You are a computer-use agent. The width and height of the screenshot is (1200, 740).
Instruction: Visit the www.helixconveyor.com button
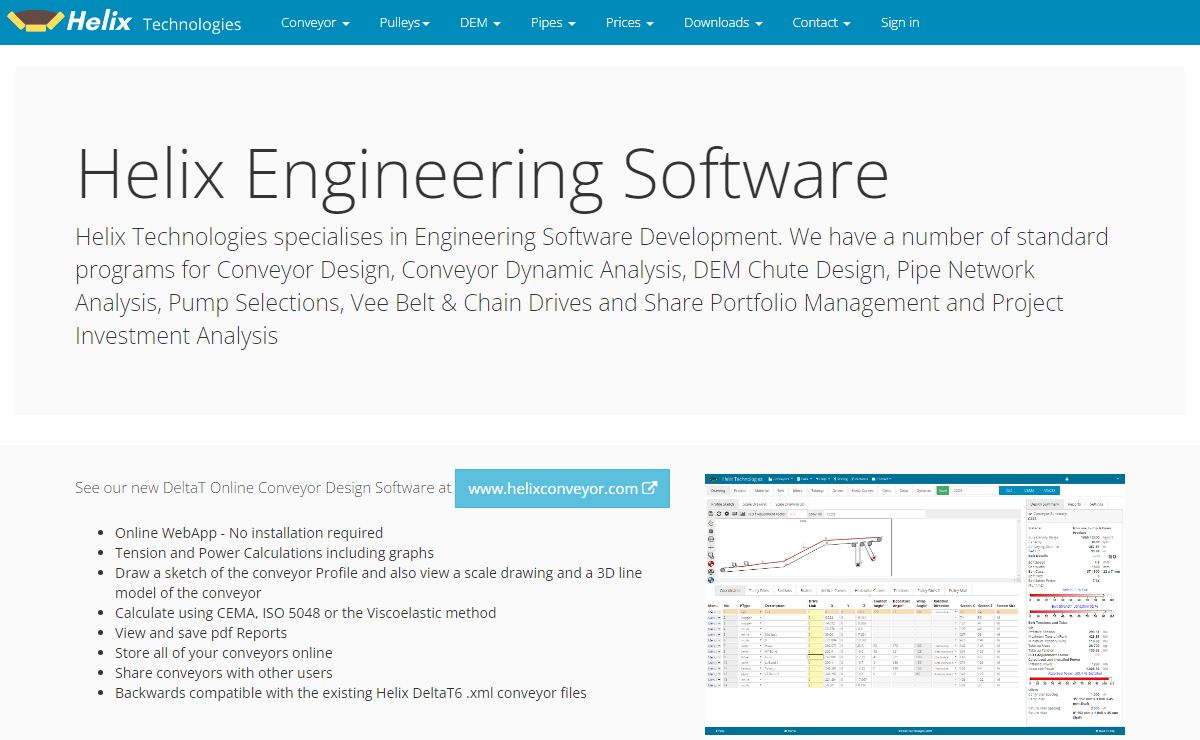click(x=562, y=488)
